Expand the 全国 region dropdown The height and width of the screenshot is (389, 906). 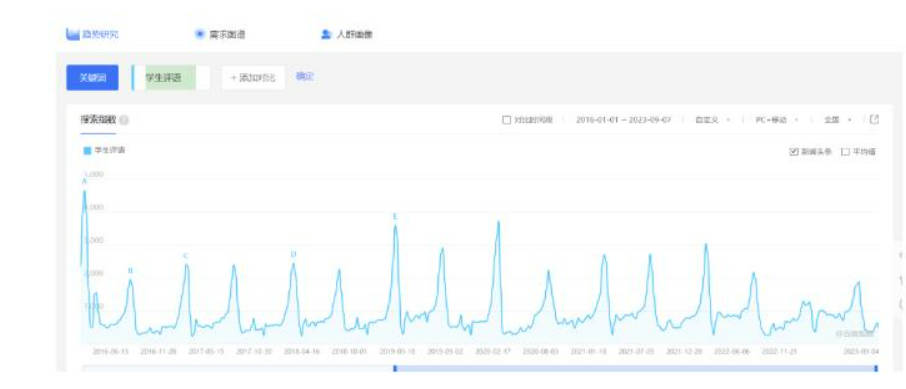pos(837,120)
